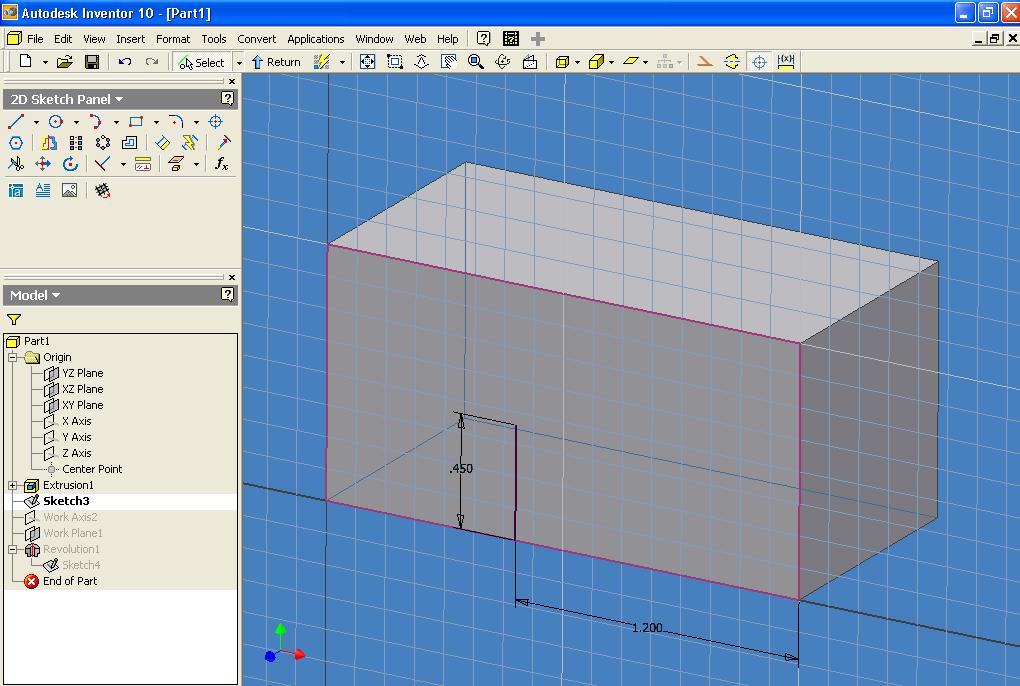Click the magnifier Zoom Selected icon

[476, 62]
